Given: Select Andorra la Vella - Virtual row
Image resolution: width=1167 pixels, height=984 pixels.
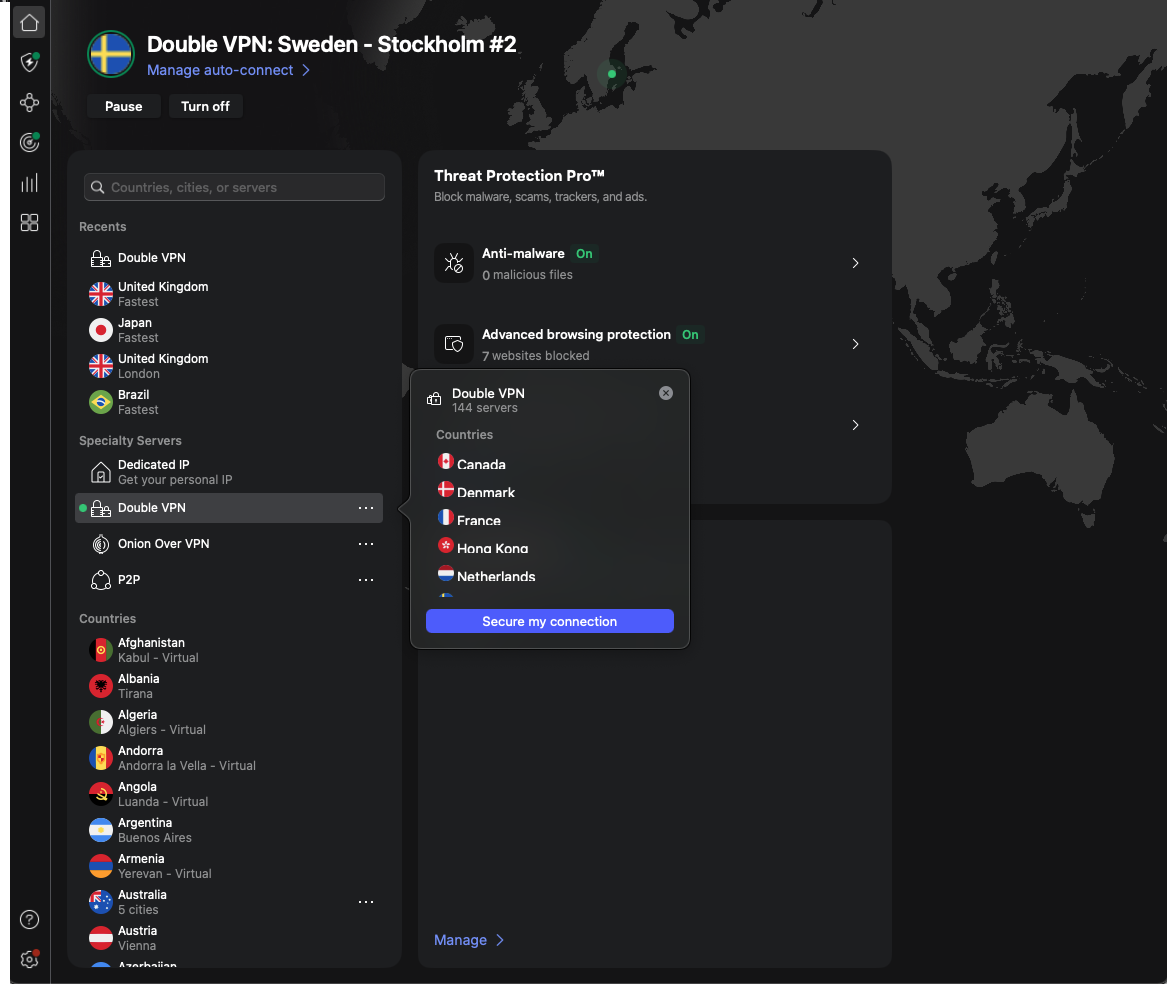Looking at the screenshot, I should (229, 758).
